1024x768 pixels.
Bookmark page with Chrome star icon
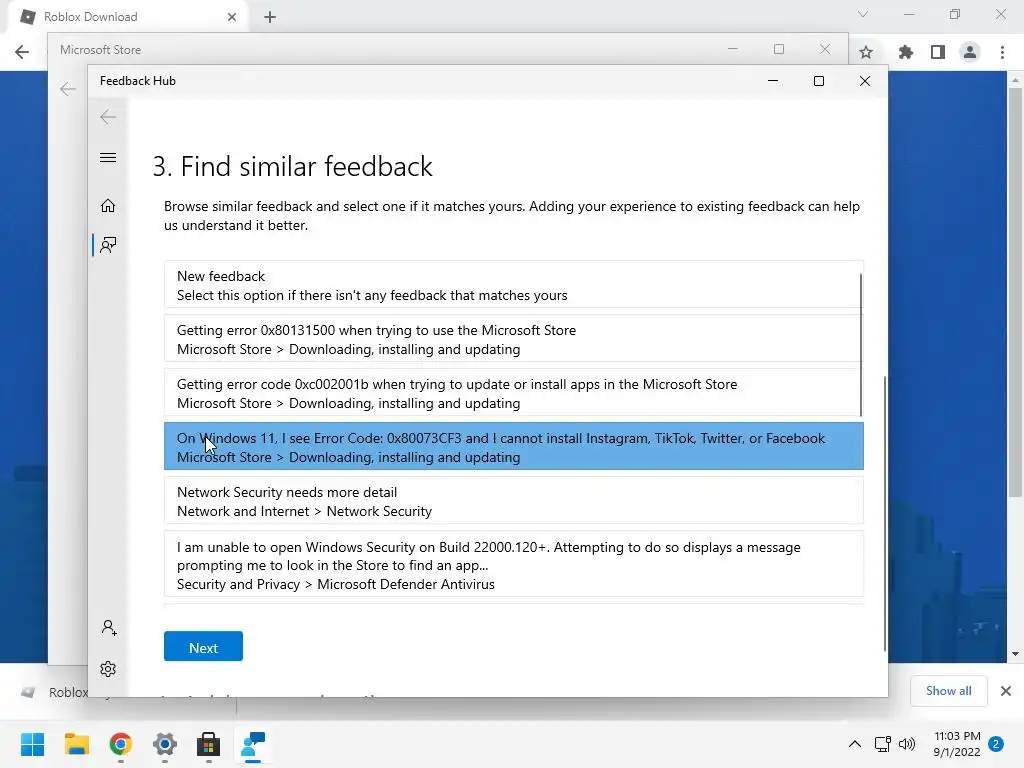tap(866, 52)
